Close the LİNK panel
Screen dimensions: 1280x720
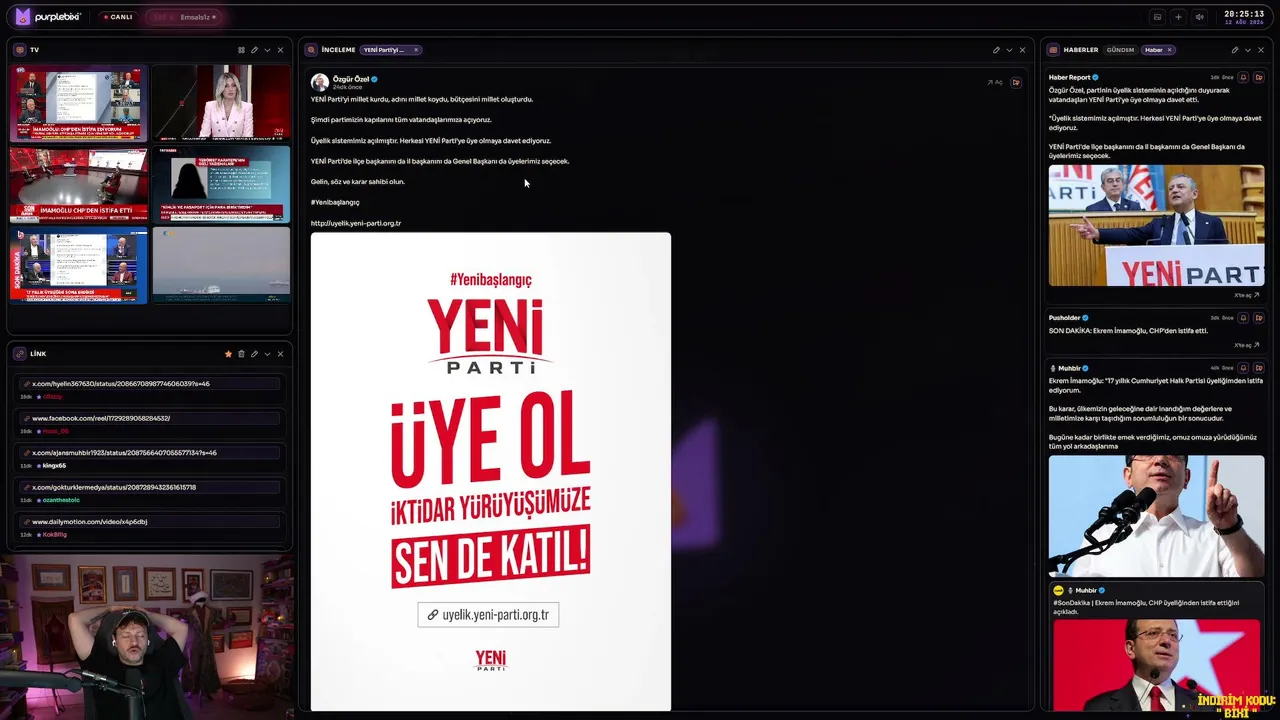tap(280, 354)
